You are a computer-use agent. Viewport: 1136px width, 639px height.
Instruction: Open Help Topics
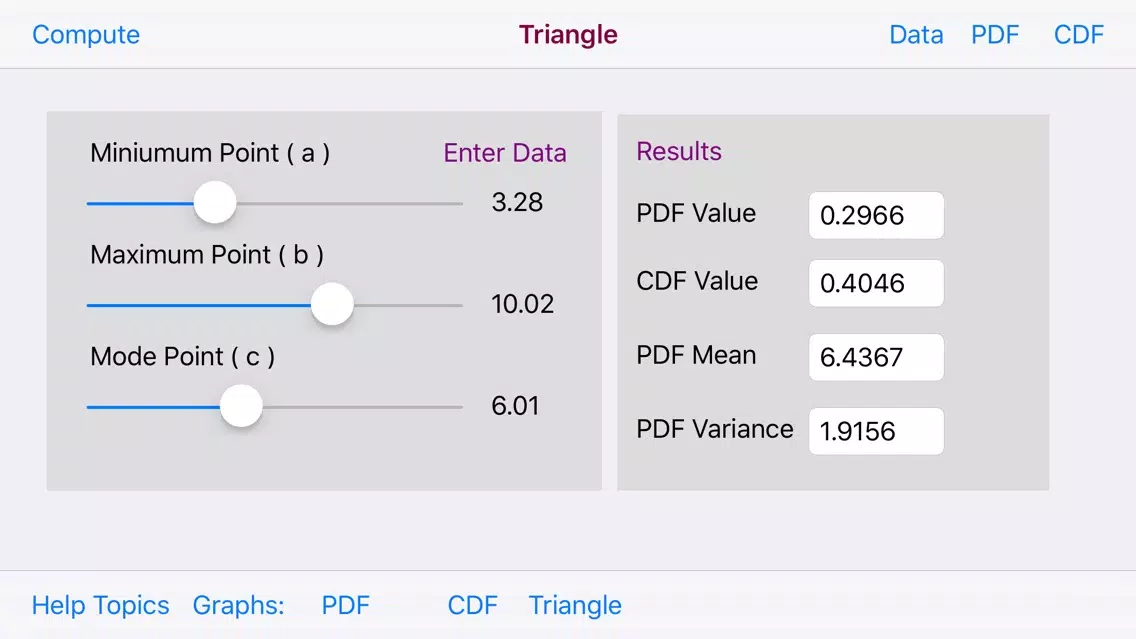click(100, 605)
